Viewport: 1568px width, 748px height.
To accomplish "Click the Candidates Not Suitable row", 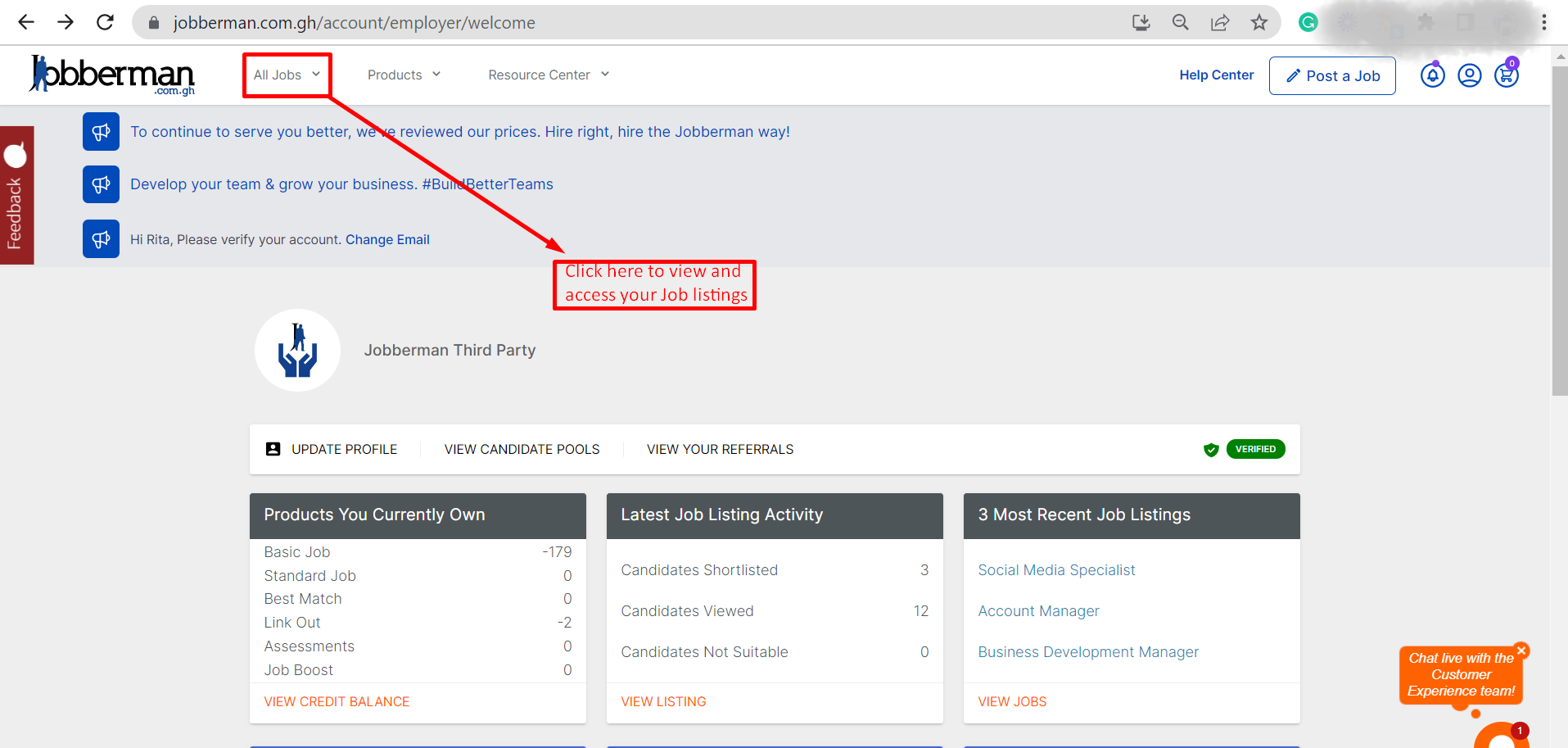I will click(775, 652).
